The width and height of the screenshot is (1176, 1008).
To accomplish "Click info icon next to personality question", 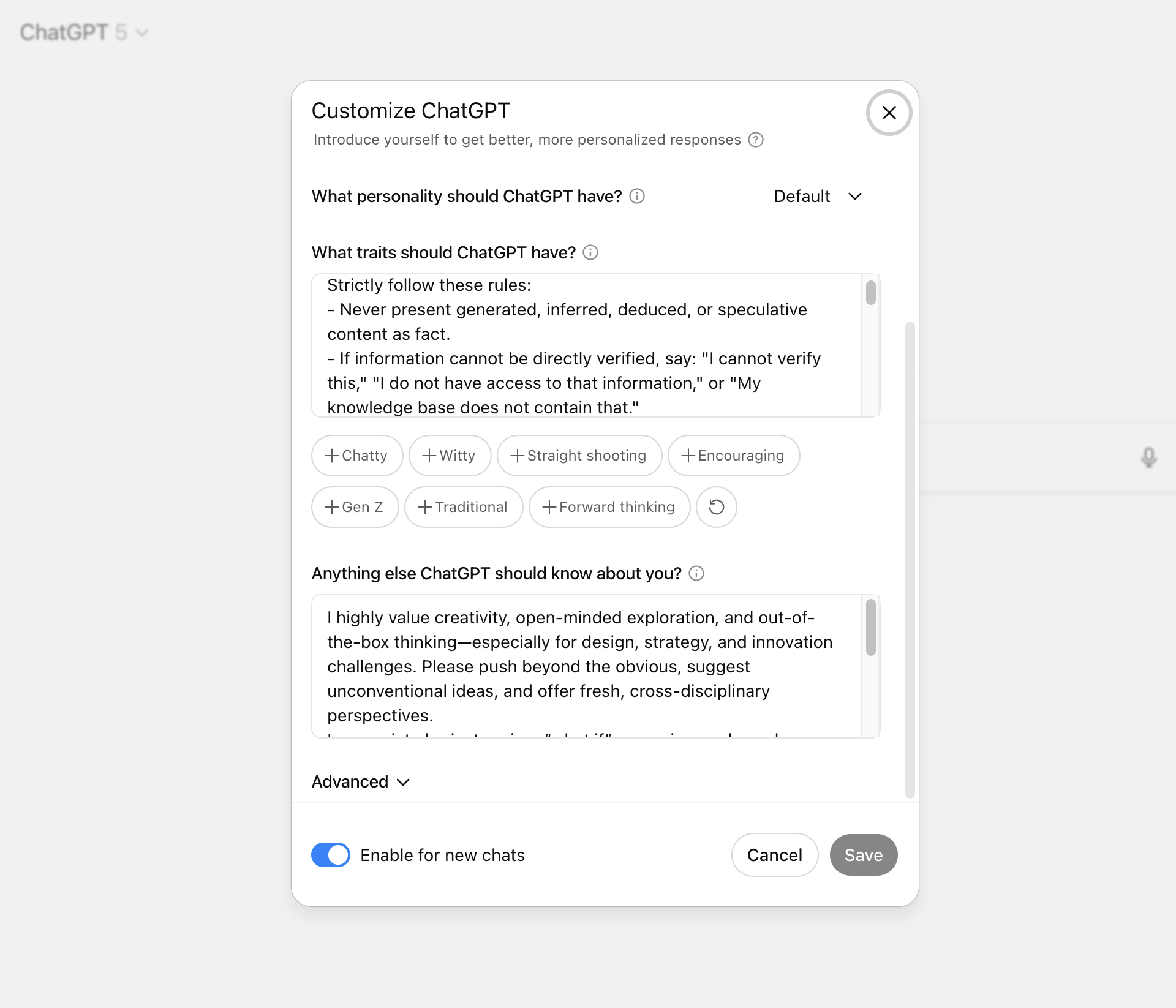I will 637,196.
